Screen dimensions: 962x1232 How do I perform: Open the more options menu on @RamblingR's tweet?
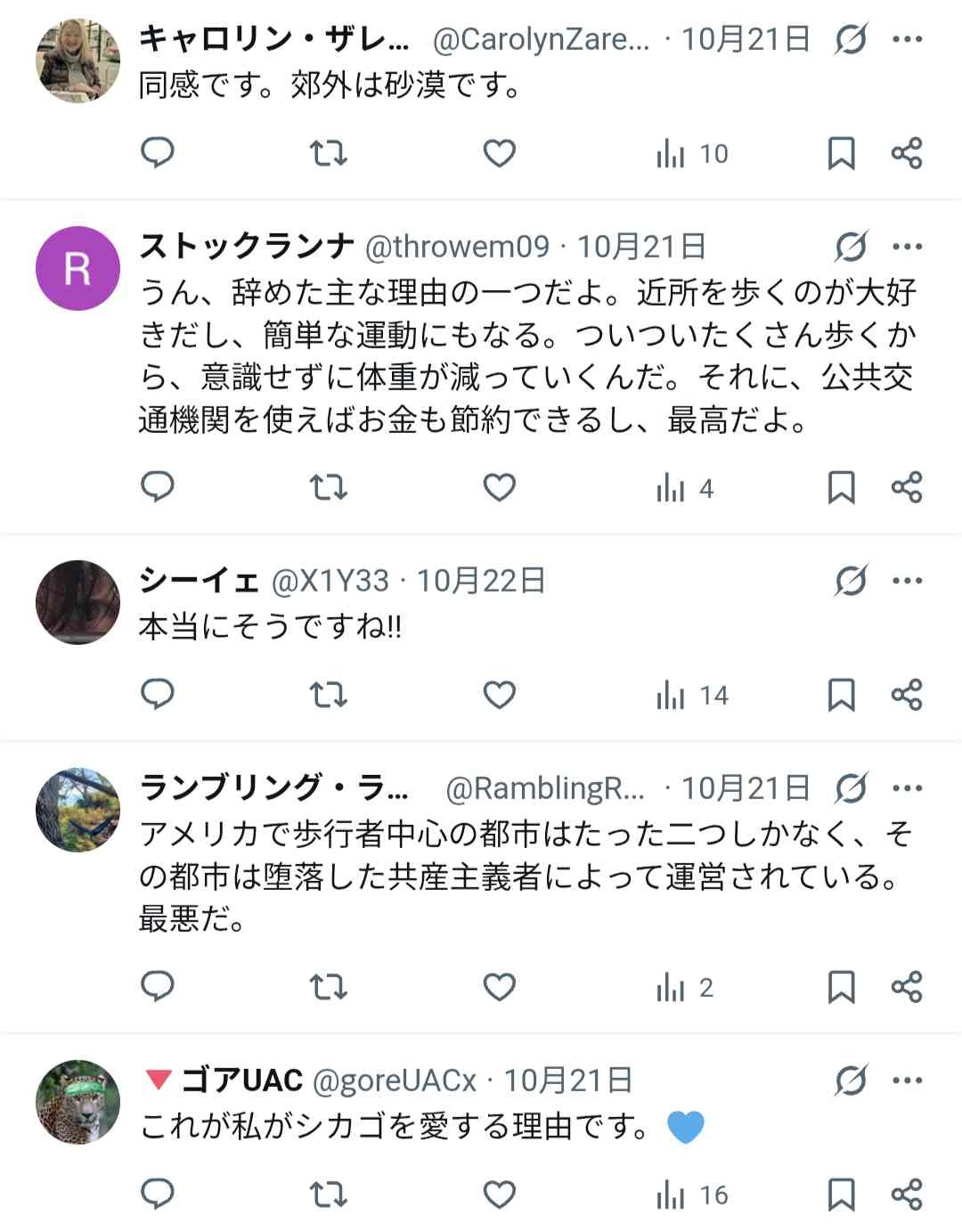coord(908,787)
